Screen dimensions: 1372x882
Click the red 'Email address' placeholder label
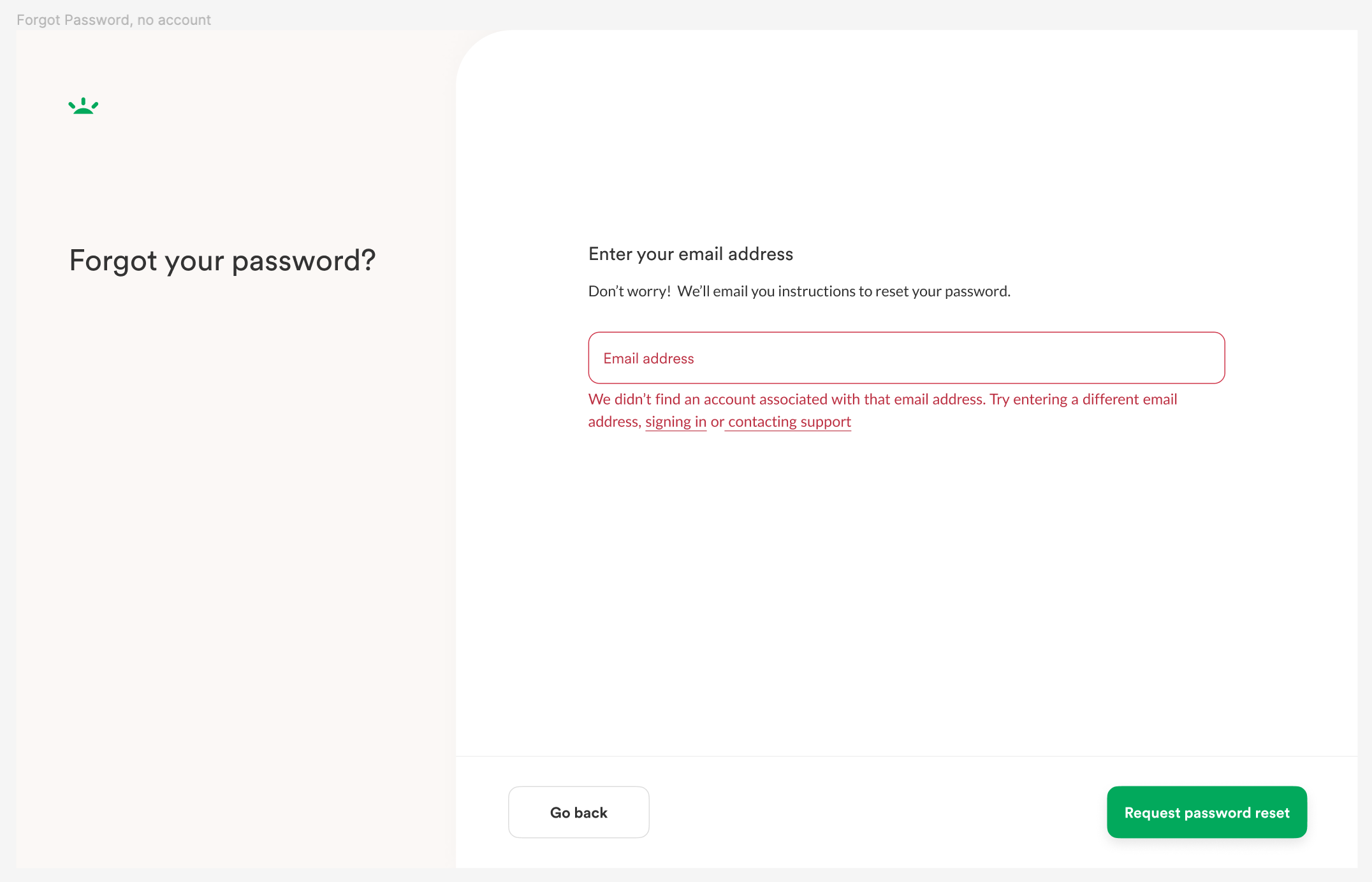[648, 358]
